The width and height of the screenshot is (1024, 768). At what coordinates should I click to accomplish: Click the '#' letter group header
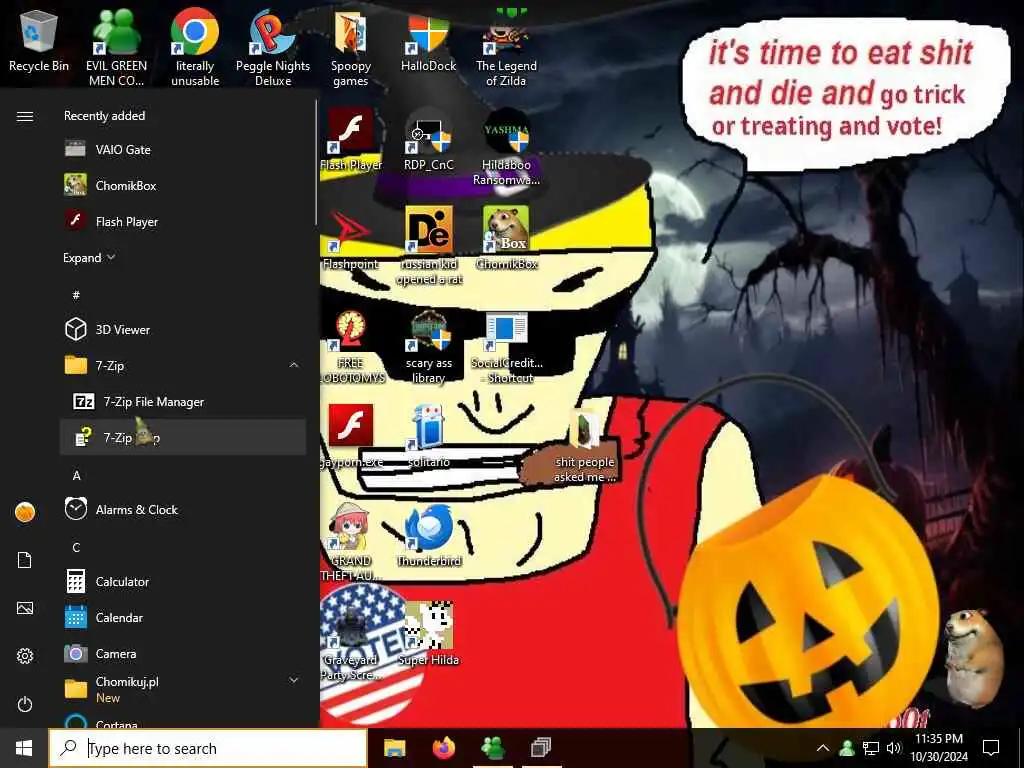point(76,295)
